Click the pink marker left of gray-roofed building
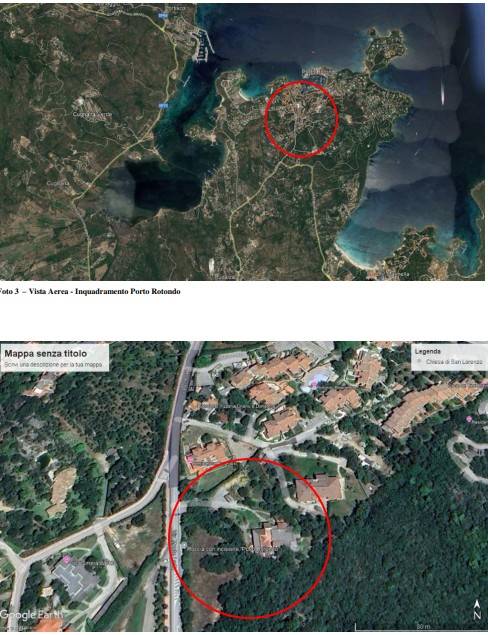 click(x=67, y=560)
